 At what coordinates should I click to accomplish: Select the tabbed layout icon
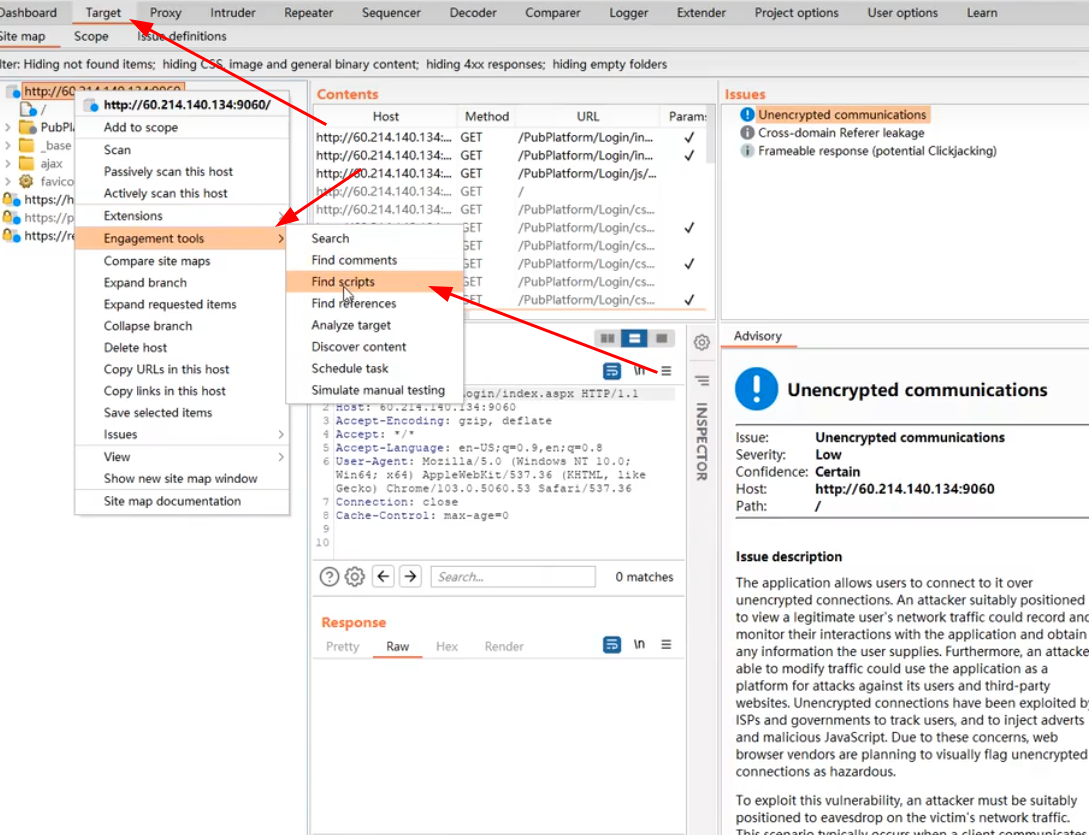pyautogui.click(x=662, y=338)
